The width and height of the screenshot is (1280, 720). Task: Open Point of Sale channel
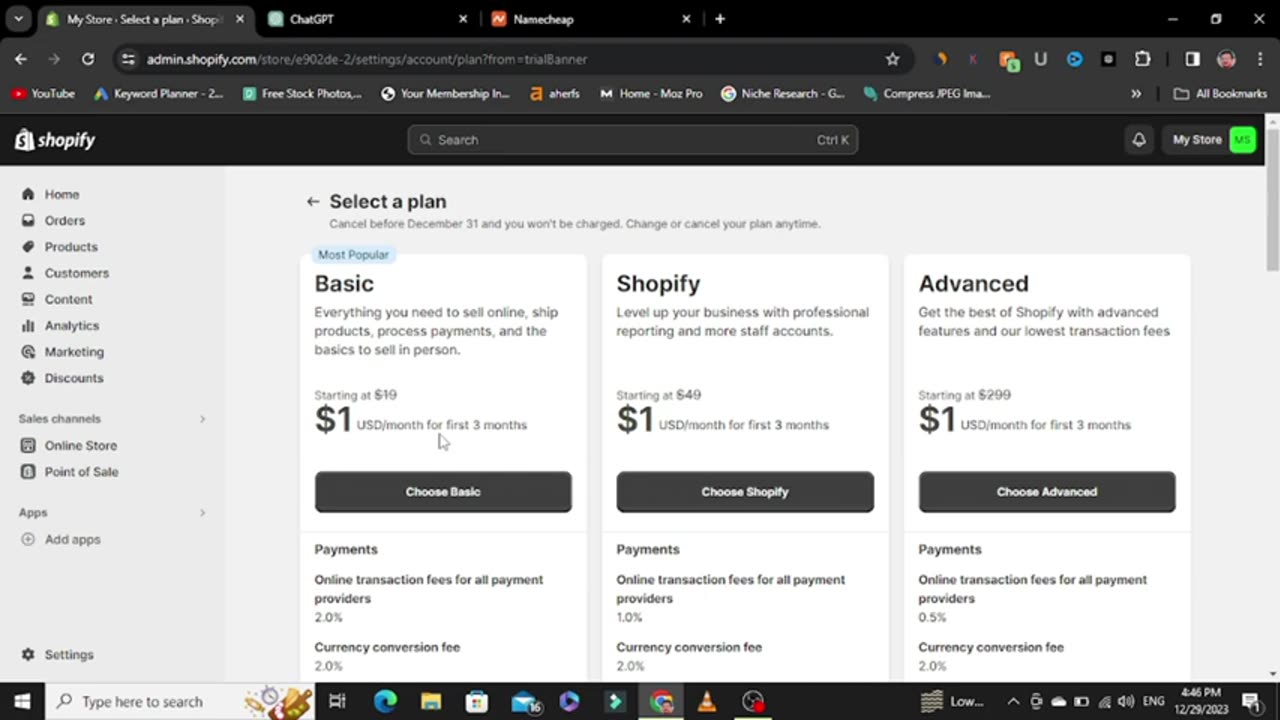(81, 471)
